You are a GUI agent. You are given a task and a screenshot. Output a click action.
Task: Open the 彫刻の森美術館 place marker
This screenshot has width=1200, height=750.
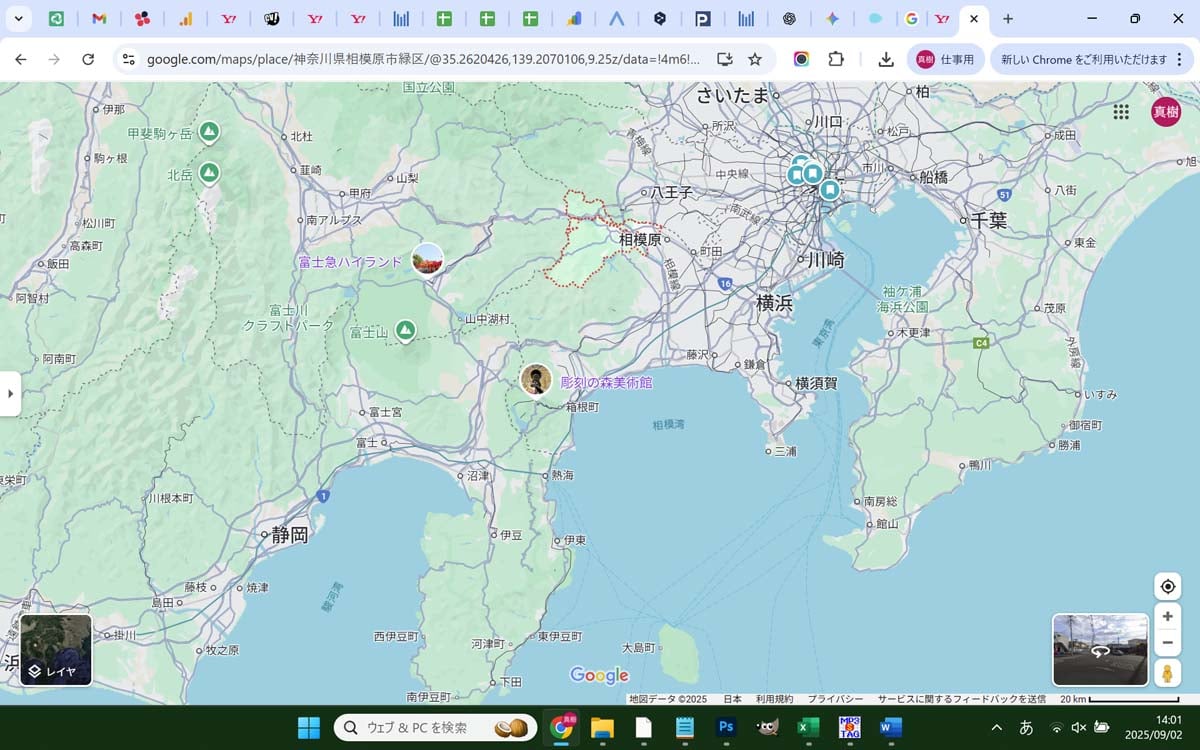click(536, 380)
